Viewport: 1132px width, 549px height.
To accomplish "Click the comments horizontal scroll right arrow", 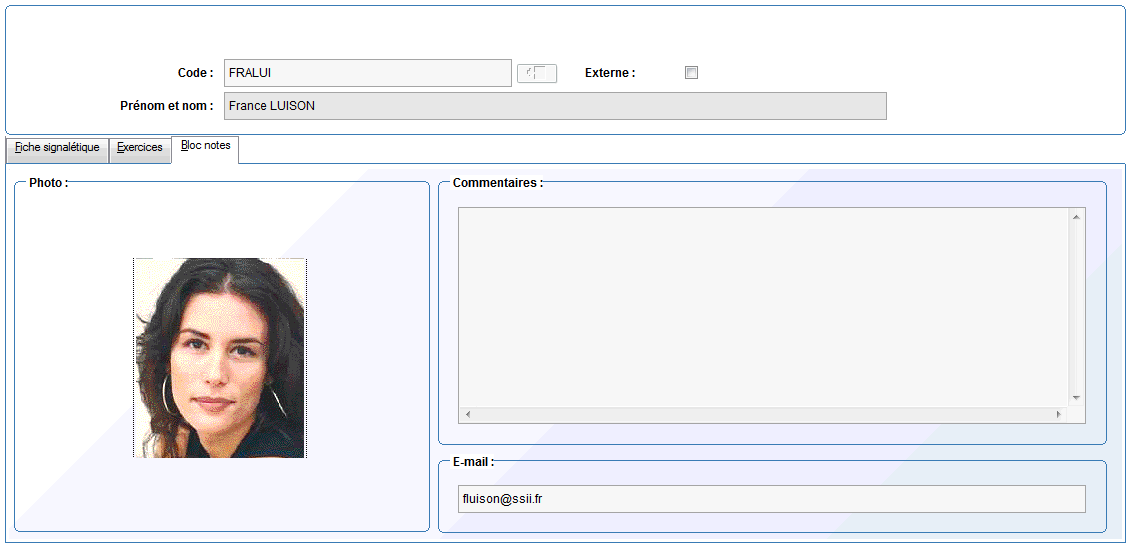I will [1059, 415].
